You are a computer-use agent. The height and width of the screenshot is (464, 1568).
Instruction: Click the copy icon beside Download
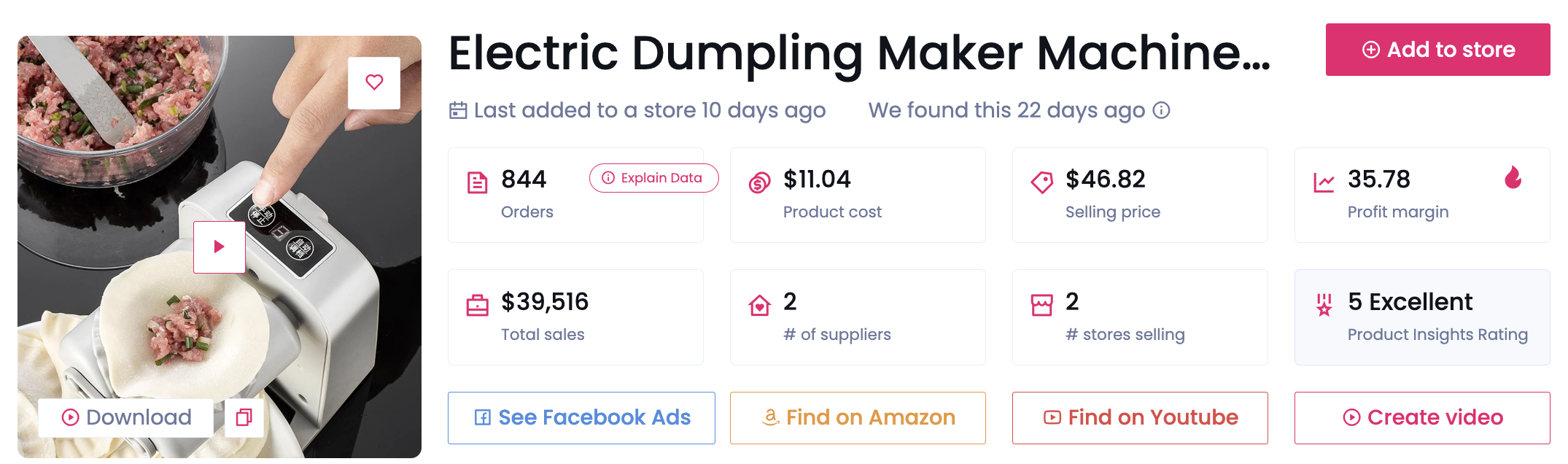point(244,417)
